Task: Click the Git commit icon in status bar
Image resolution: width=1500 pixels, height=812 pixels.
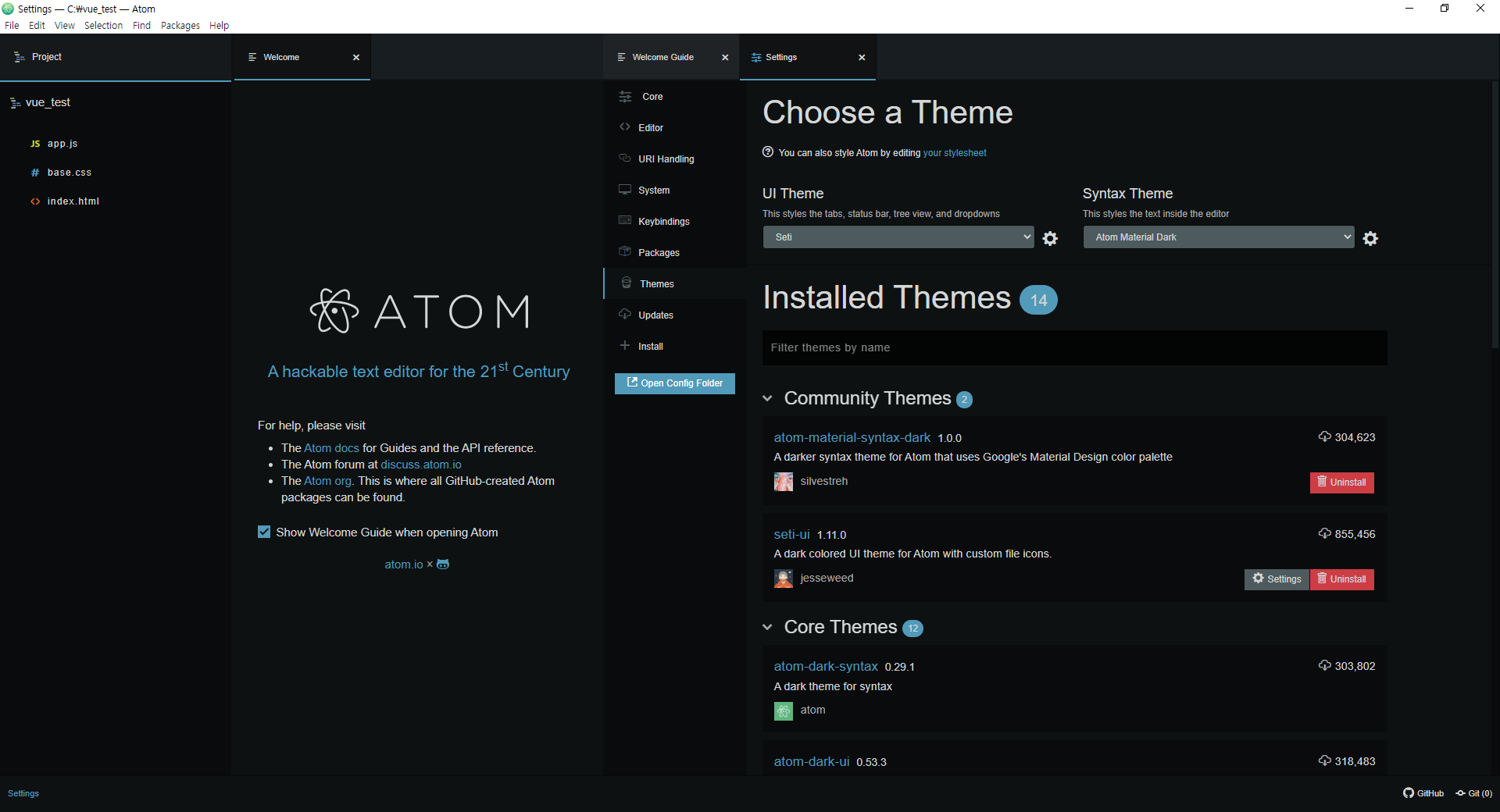Action: coord(1460,793)
